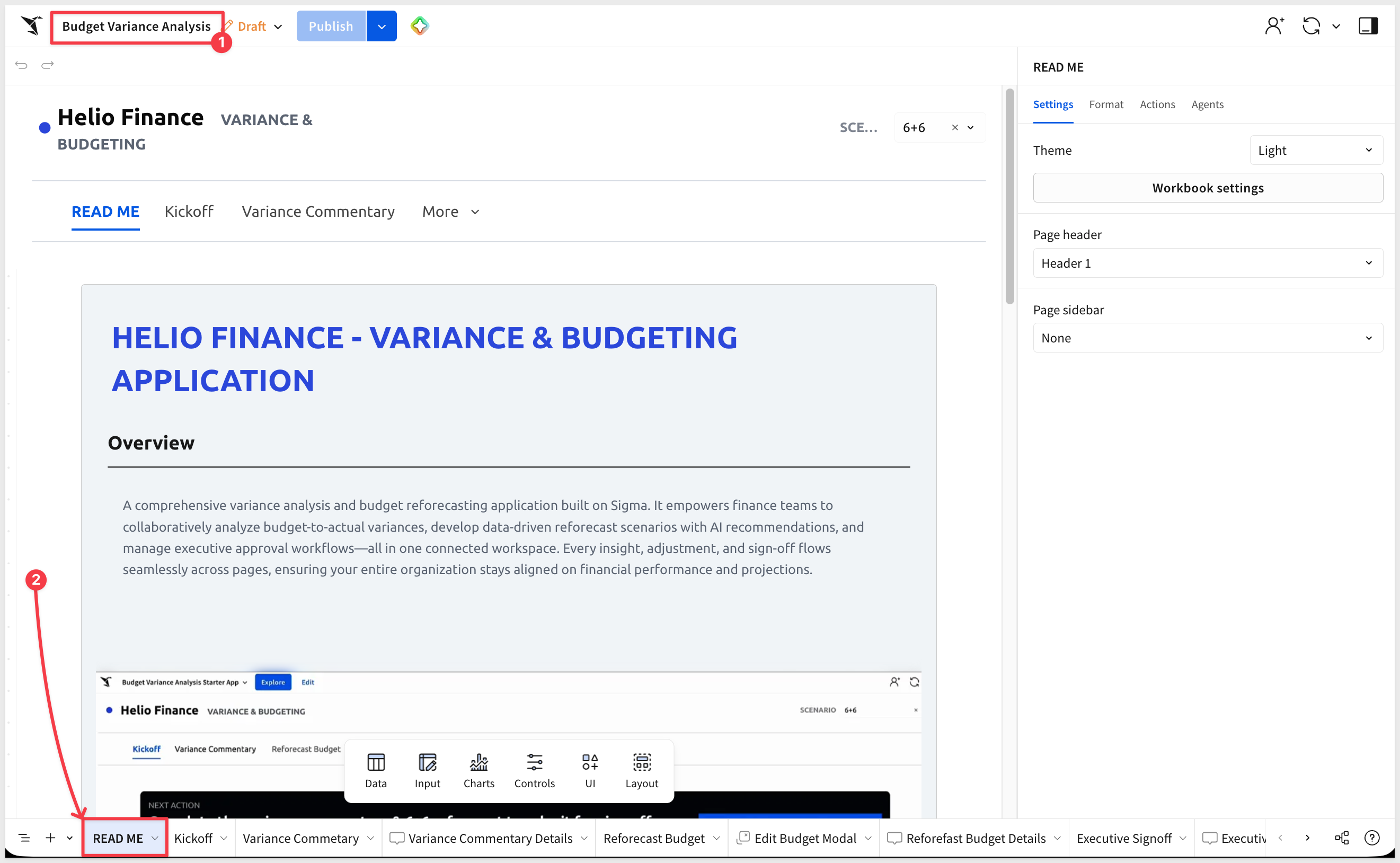This screenshot has width=1400, height=863.
Task: Switch to the Settings panel tab
Action: [x=1053, y=104]
